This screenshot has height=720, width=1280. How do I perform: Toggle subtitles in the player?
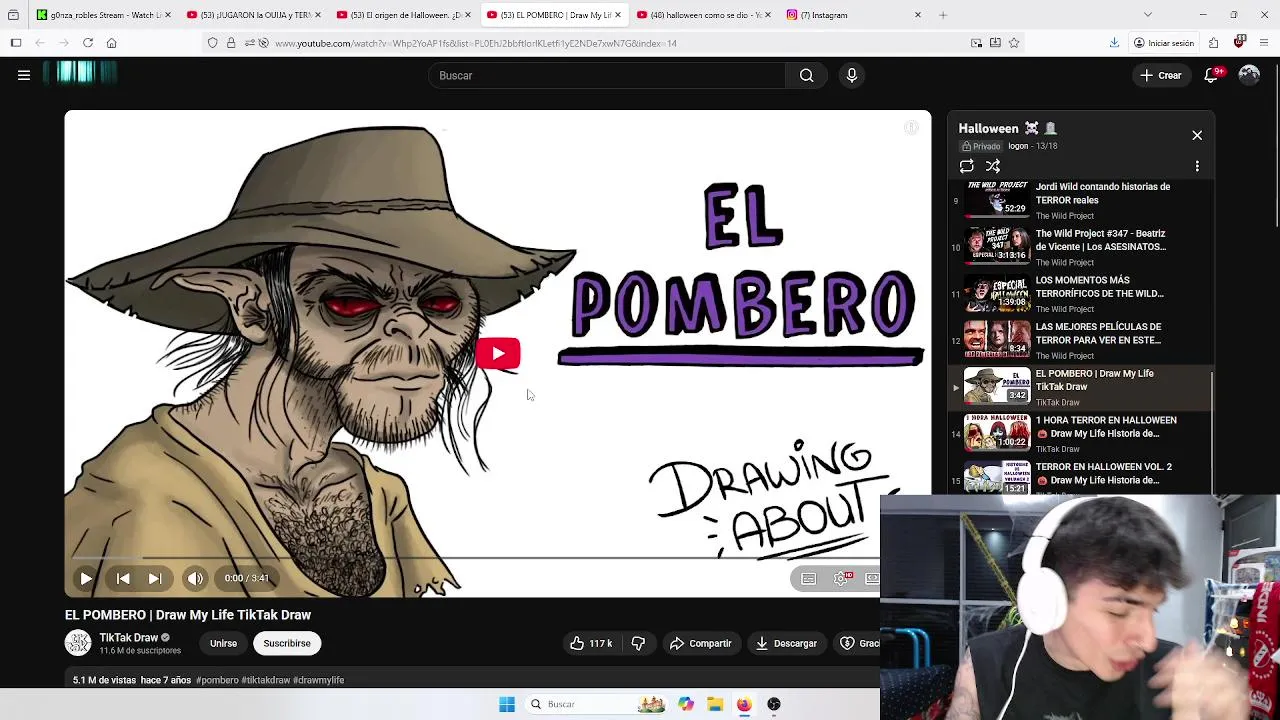coord(809,578)
